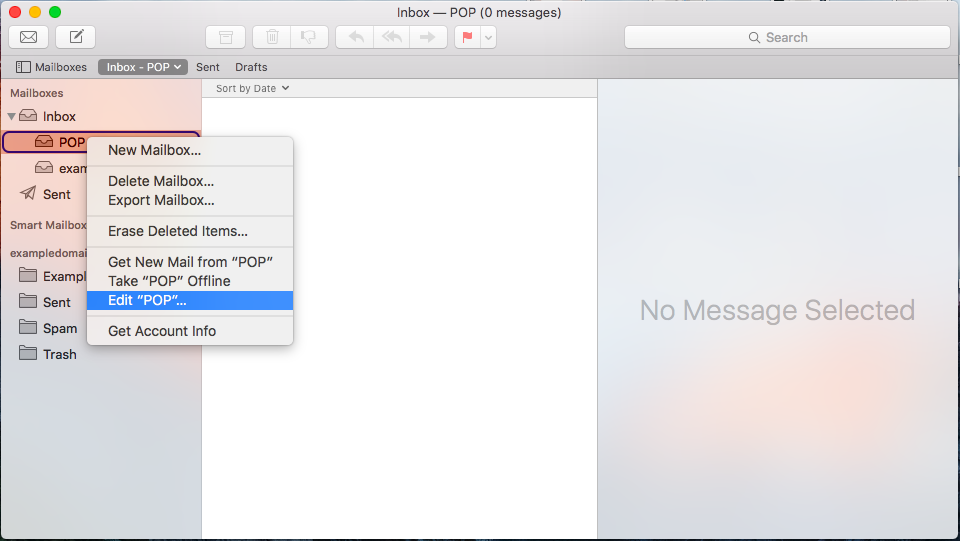This screenshot has height=541, width=960.
Task: Click the Reply All icon
Action: [390, 37]
